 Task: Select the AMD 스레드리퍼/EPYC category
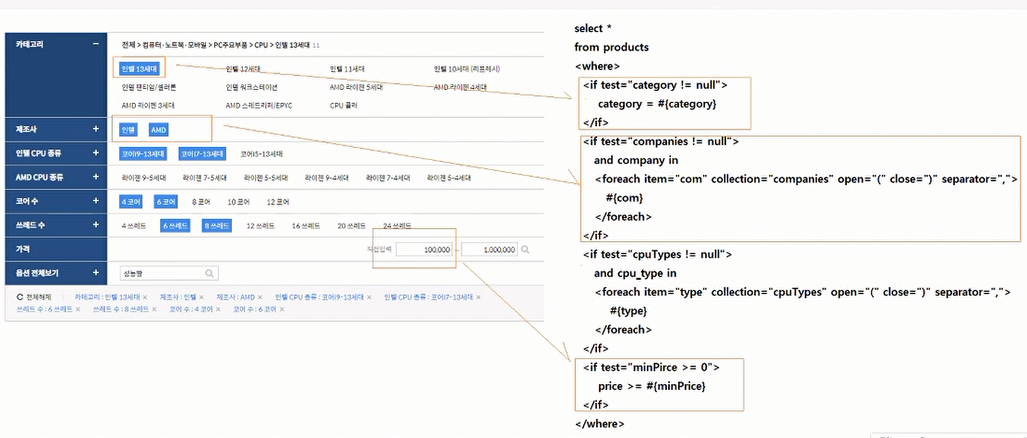(259, 105)
